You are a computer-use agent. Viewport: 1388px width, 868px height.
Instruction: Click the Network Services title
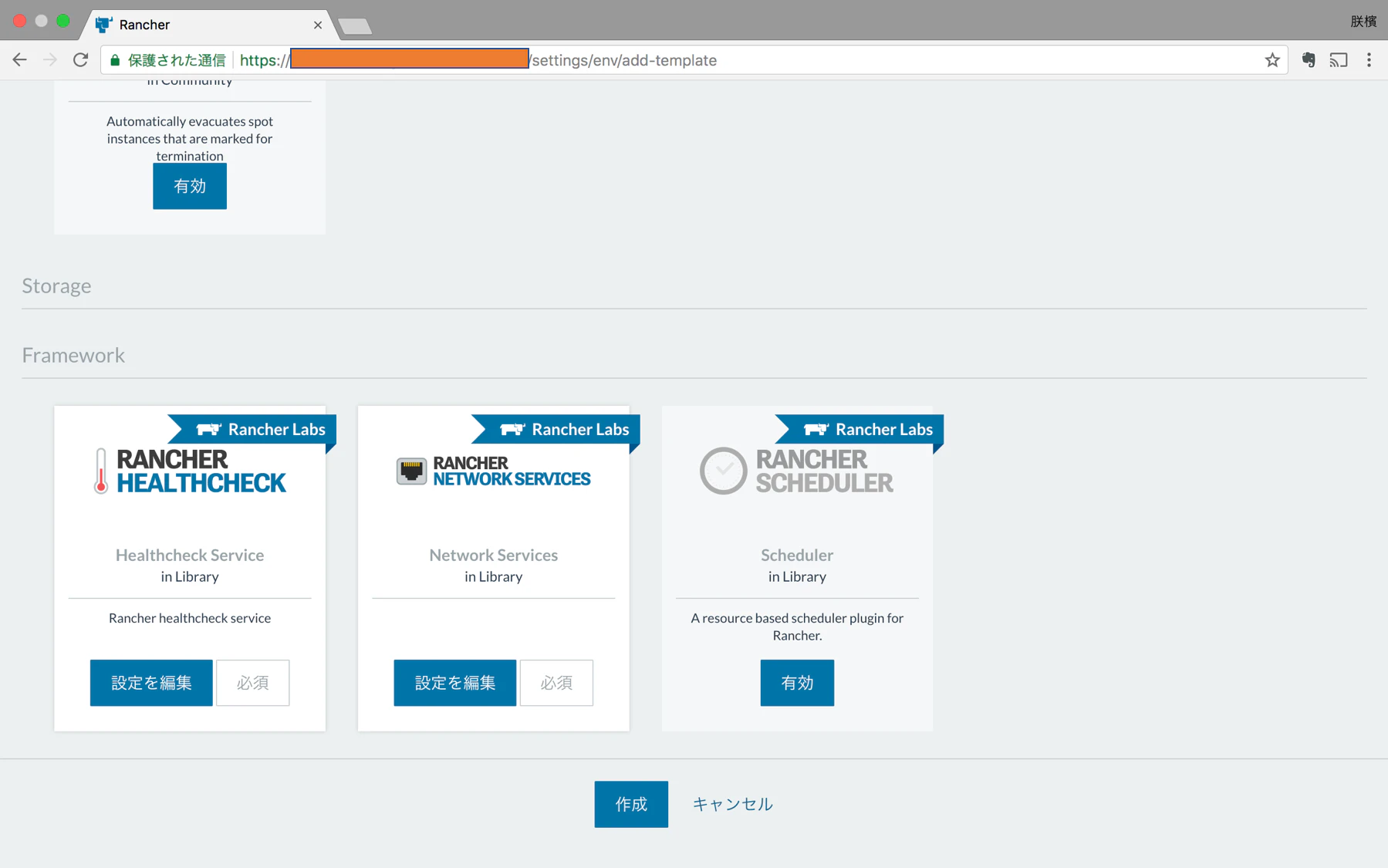tap(494, 556)
